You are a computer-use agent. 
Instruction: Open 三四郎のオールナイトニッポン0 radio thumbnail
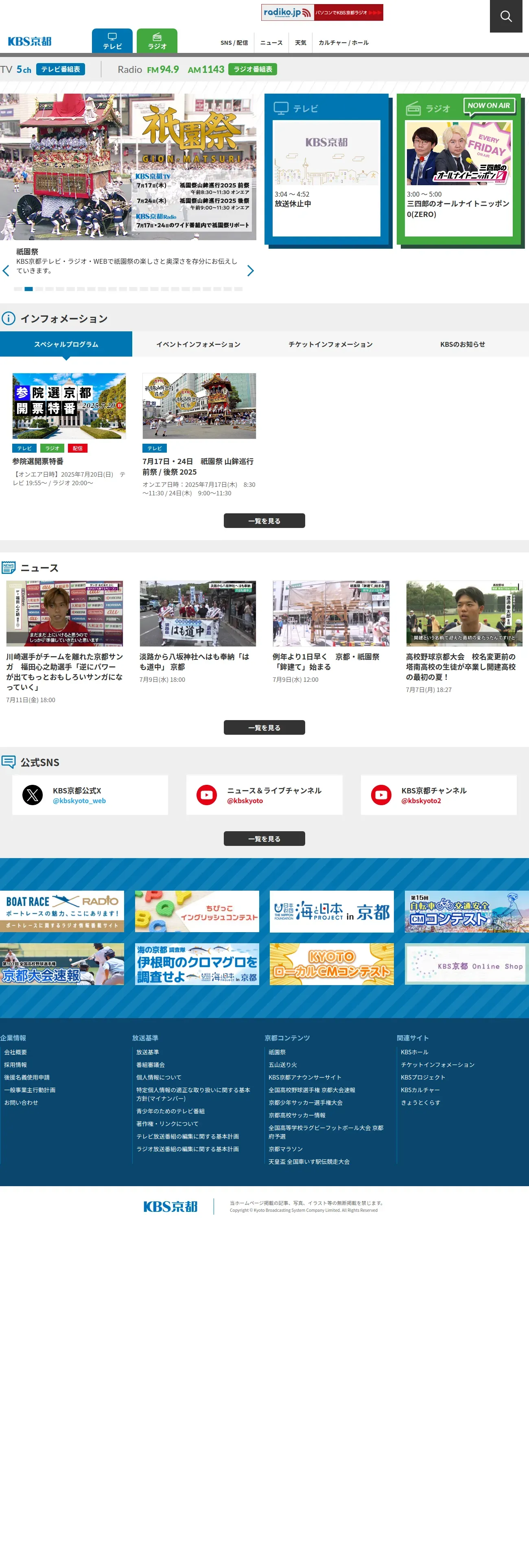tap(459, 153)
